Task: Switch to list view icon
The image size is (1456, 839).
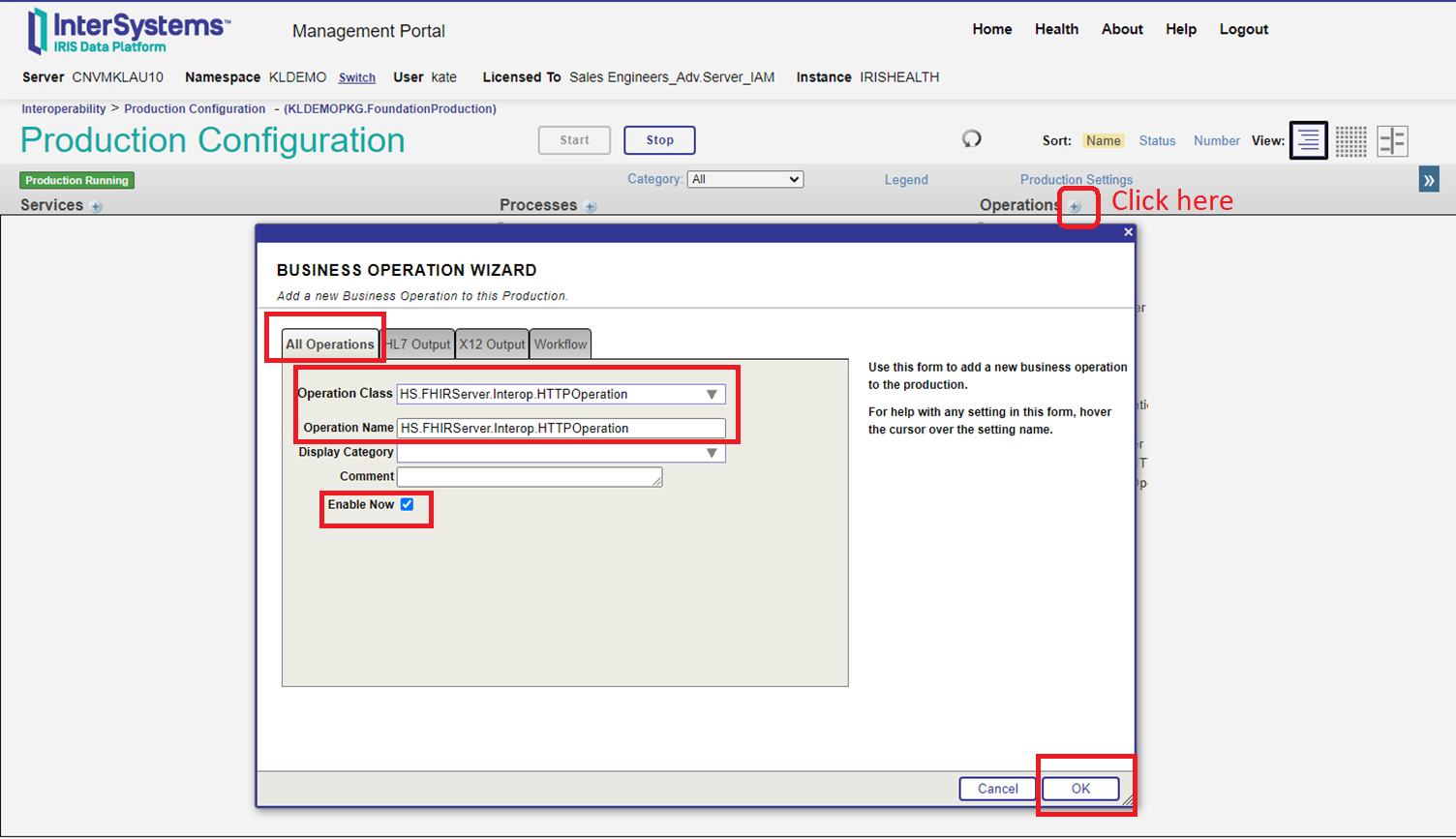Action: tap(1308, 141)
